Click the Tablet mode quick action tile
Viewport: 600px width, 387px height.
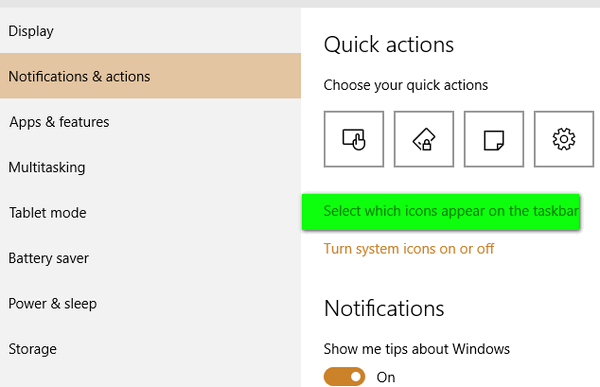click(354, 139)
